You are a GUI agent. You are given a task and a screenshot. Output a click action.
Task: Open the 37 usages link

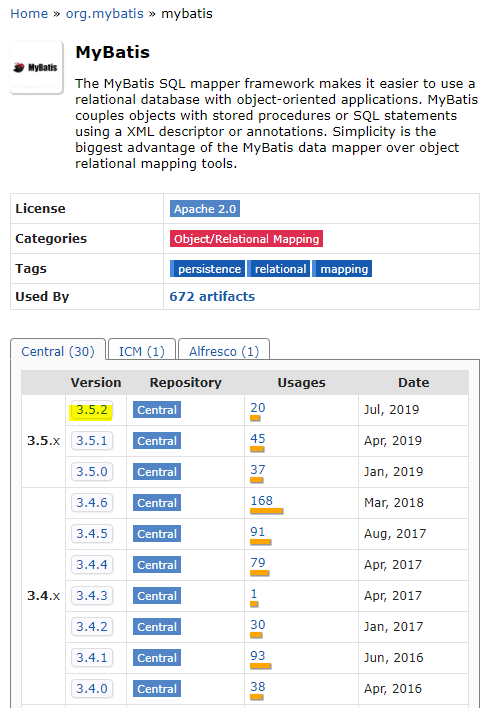[258, 470]
